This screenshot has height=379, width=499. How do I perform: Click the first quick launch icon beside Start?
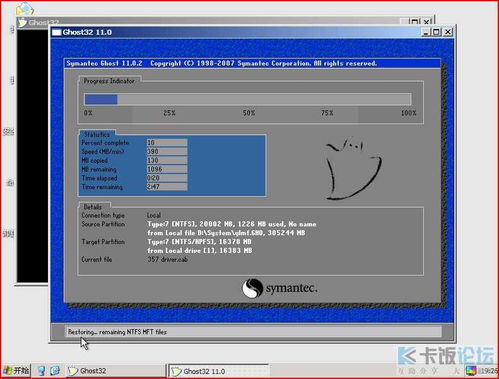(41, 371)
